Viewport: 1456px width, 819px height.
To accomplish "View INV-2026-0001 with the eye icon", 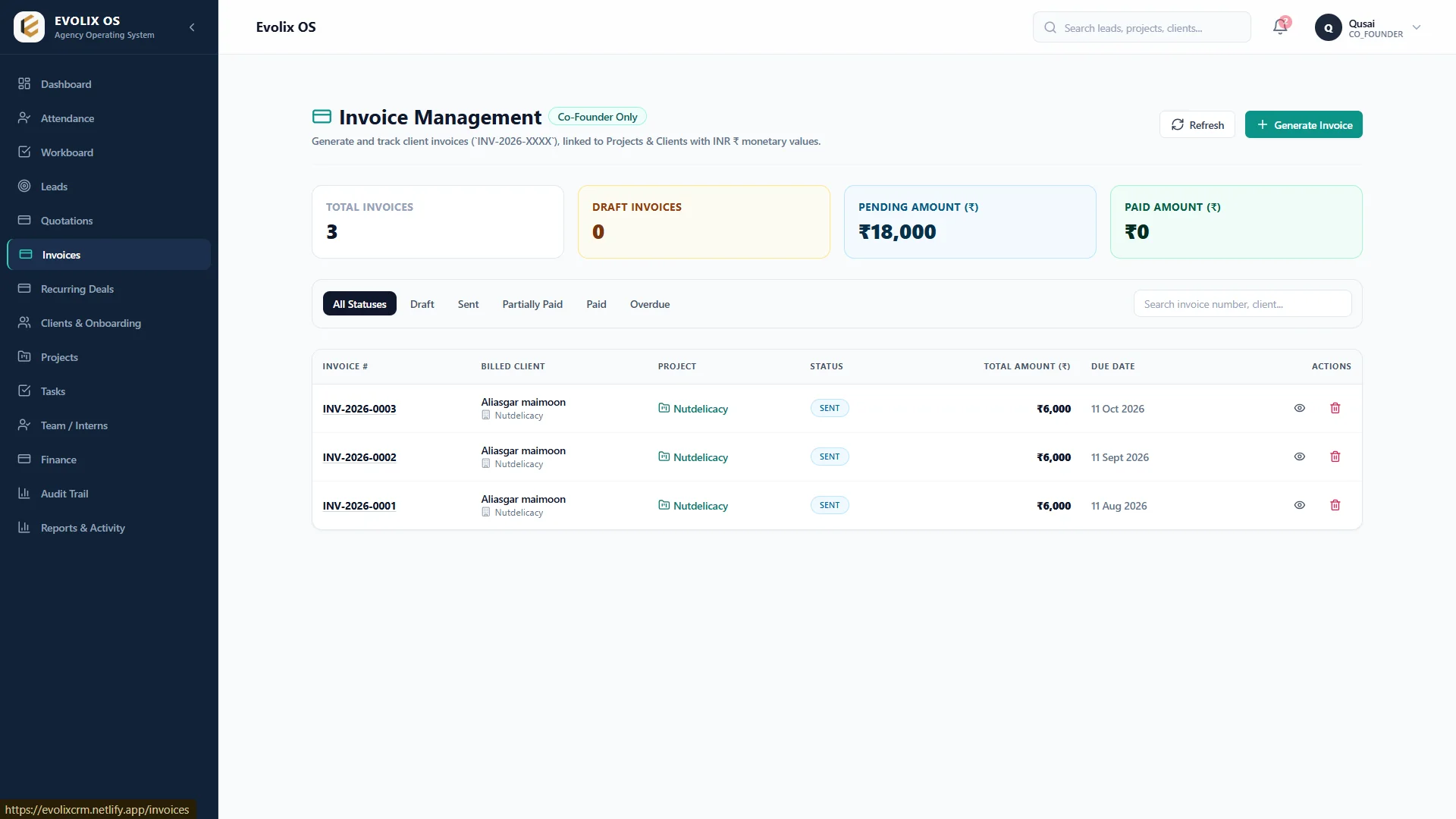I will 1299,505.
